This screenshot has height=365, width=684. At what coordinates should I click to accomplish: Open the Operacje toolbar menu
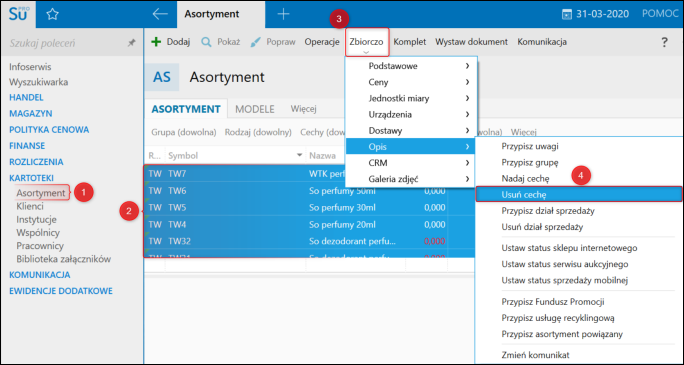tap(322, 42)
